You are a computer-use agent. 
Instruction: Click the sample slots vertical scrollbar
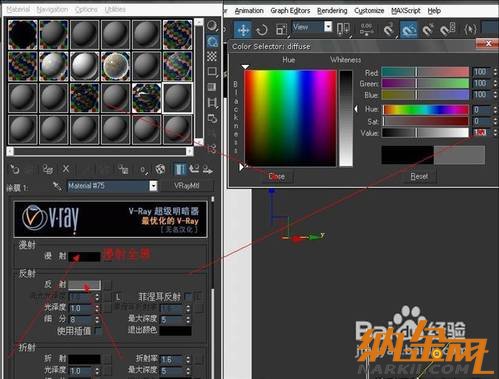point(199,82)
